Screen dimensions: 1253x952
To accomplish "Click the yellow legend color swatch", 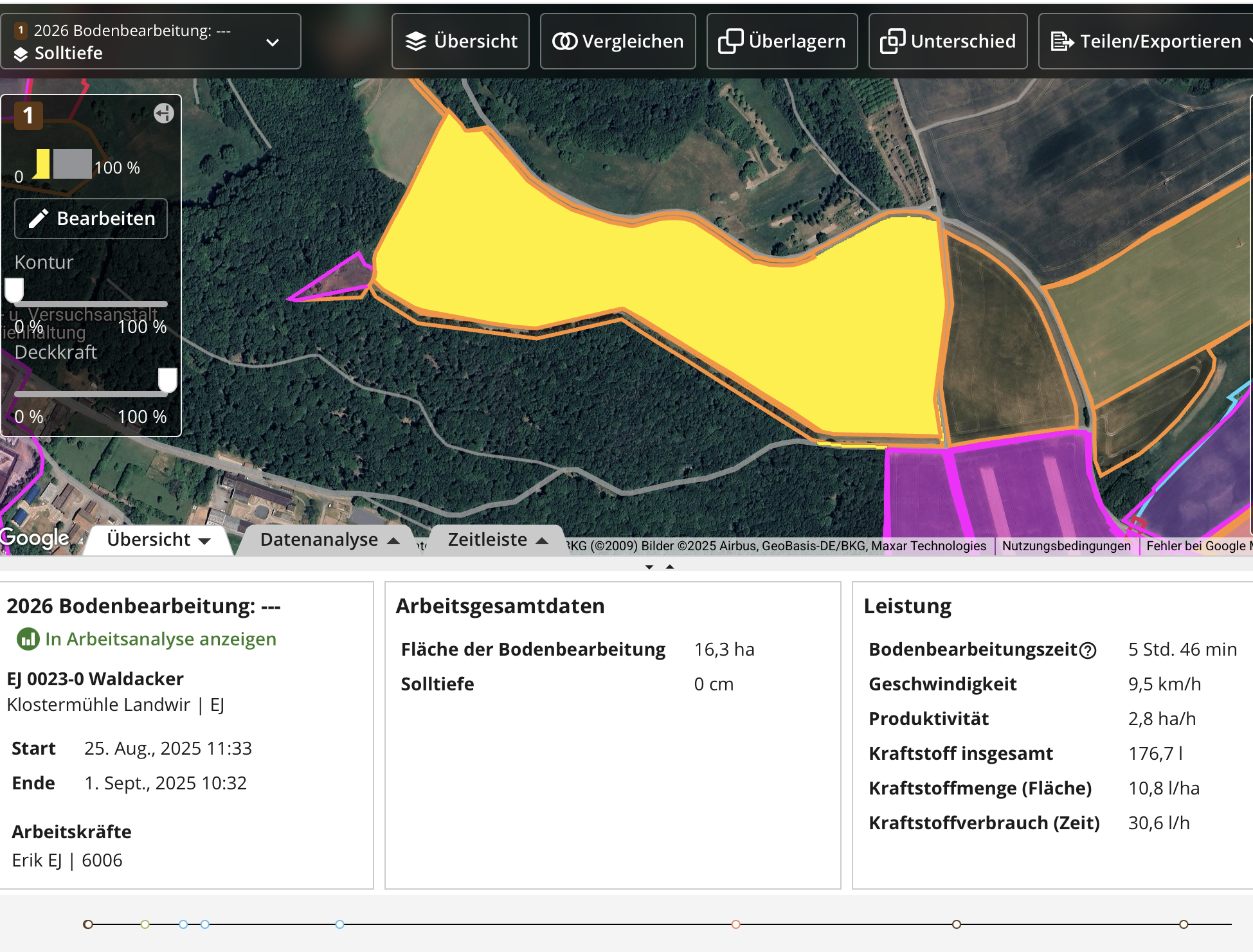I will tap(42, 163).
